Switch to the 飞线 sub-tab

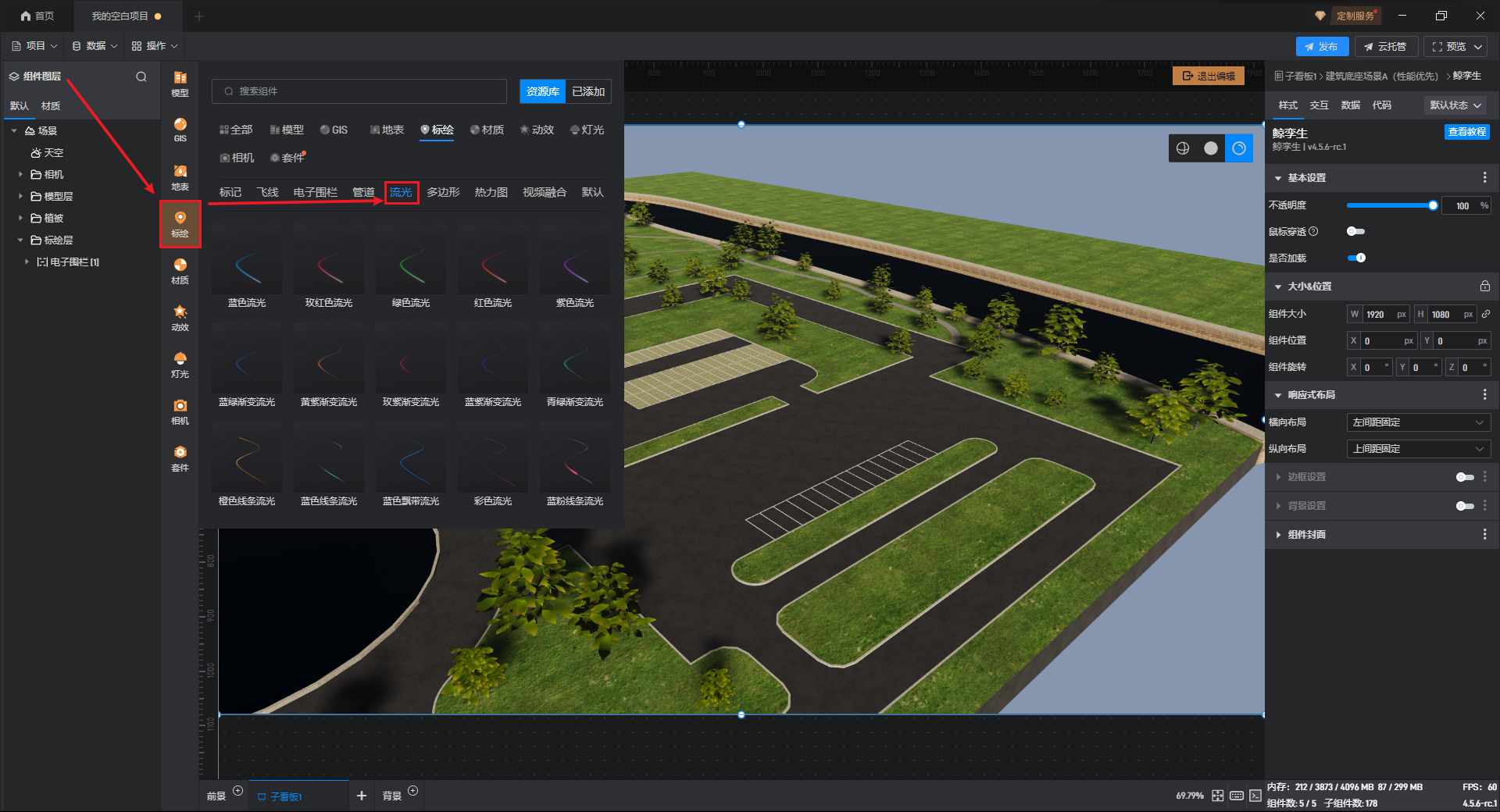click(x=268, y=192)
